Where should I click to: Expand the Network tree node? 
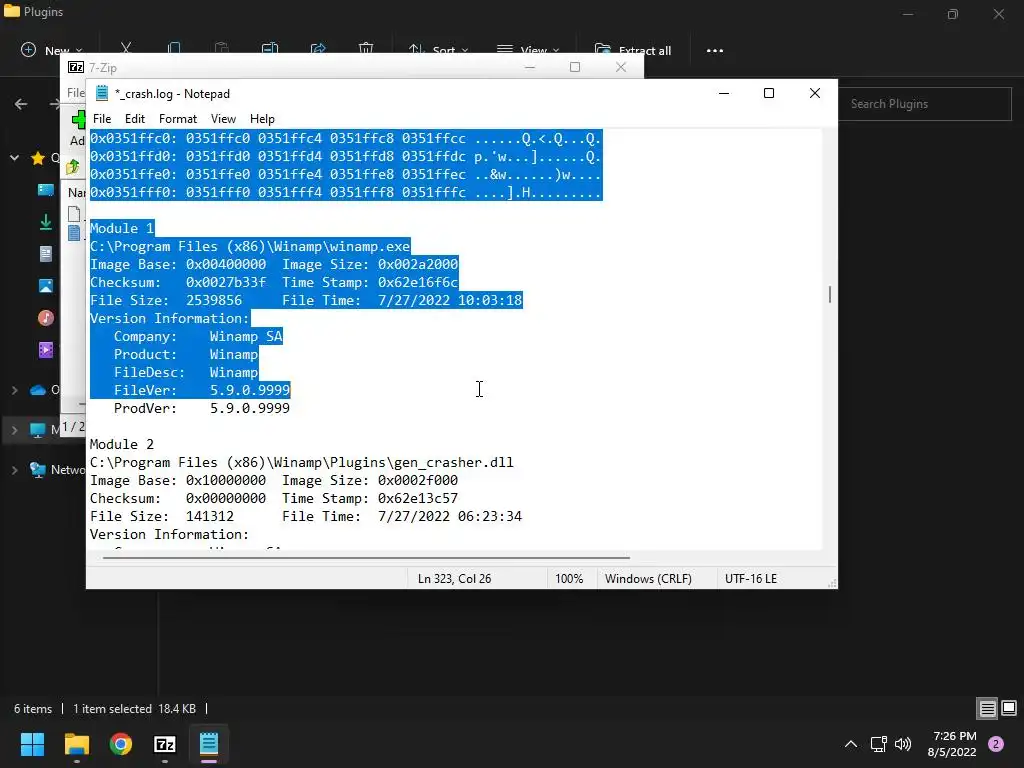(x=14, y=470)
